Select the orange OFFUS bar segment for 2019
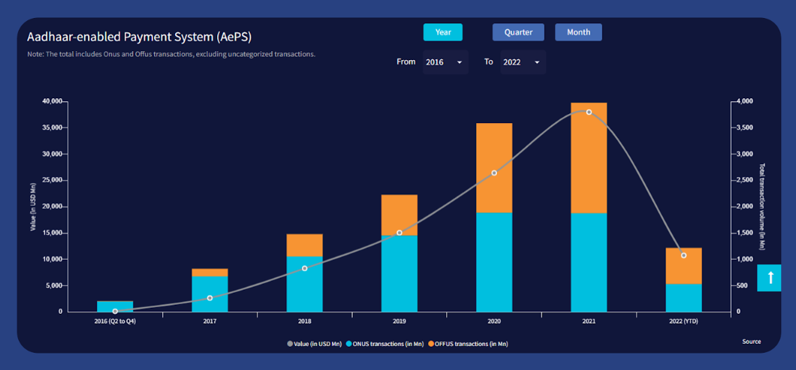This screenshot has height=370, width=796. [399, 215]
